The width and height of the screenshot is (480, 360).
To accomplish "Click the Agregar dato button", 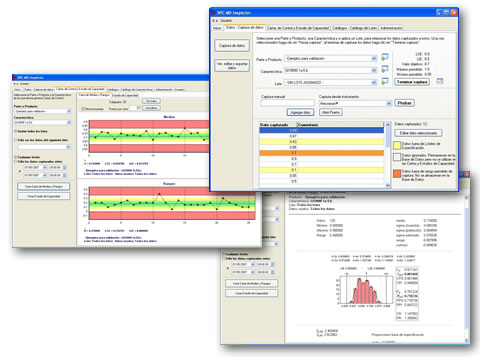I will 300,112.
